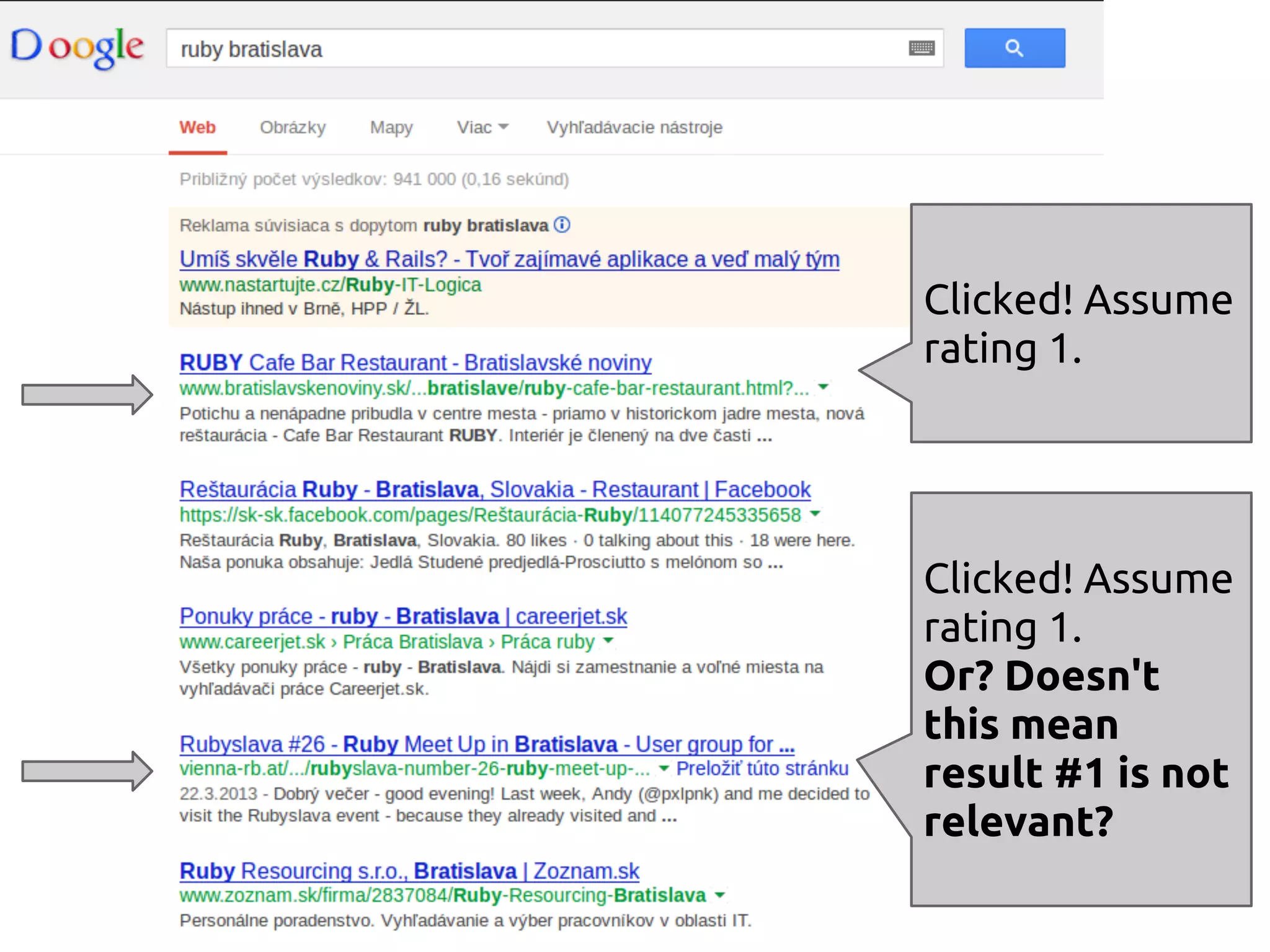Viewport: 1270px width, 952px height.
Task: Open the on-screen keyboard icon in search box
Action: coord(921,48)
